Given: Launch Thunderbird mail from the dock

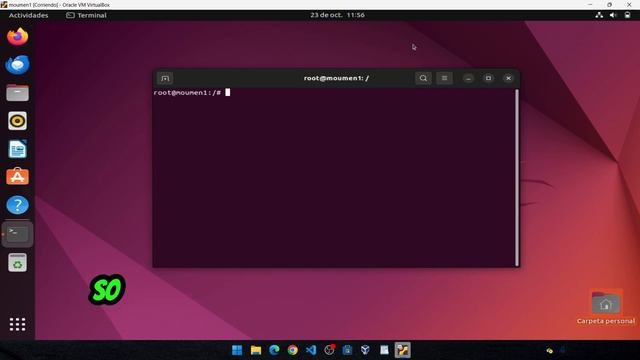Looking at the screenshot, I should coord(17,64).
